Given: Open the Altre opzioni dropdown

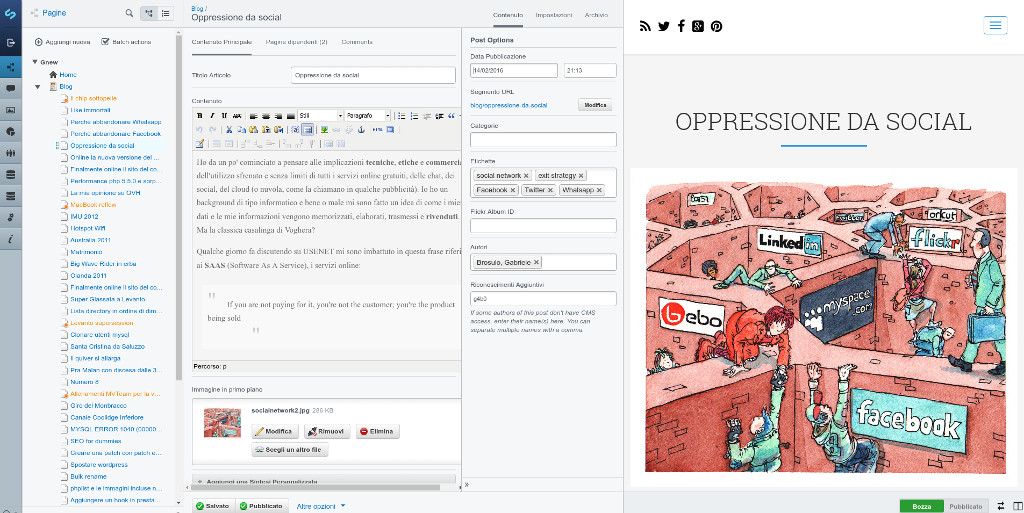Looking at the screenshot, I should [321, 506].
